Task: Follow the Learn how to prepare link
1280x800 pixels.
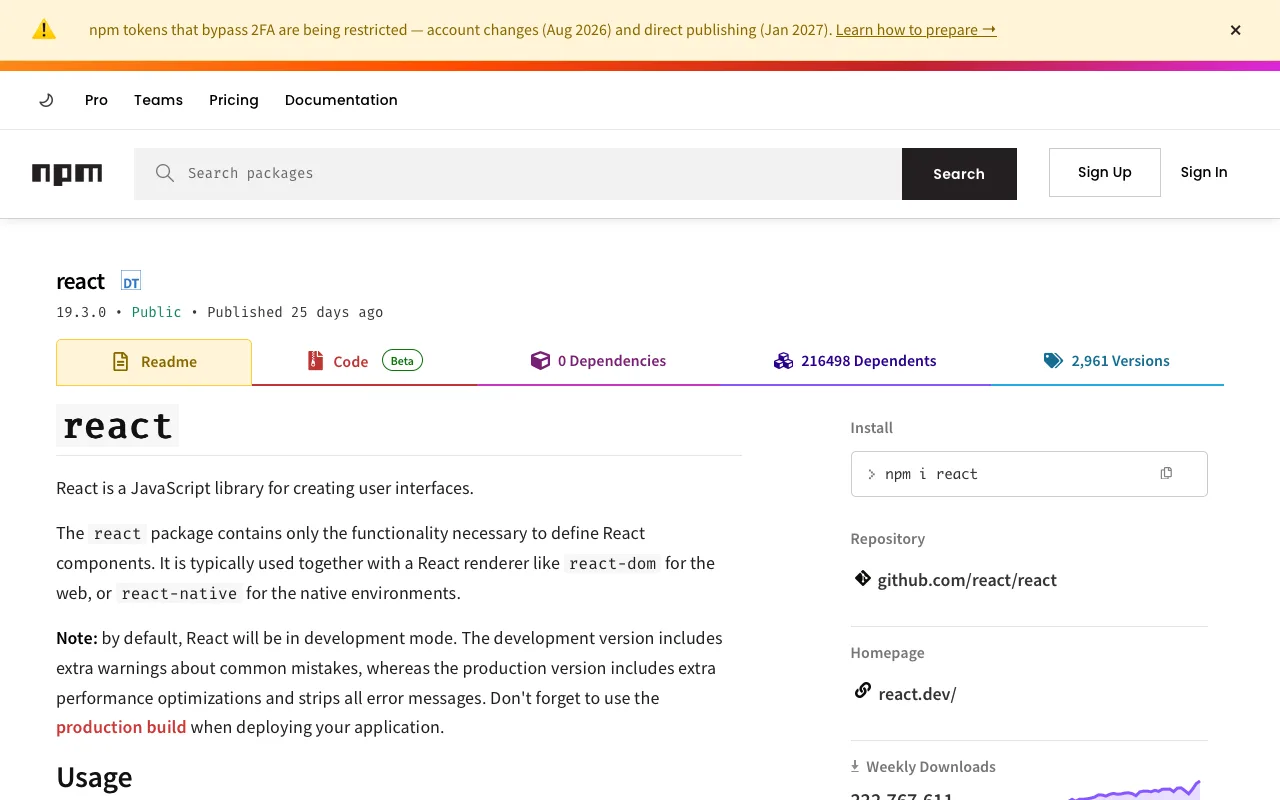Action: pyautogui.click(x=916, y=30)
